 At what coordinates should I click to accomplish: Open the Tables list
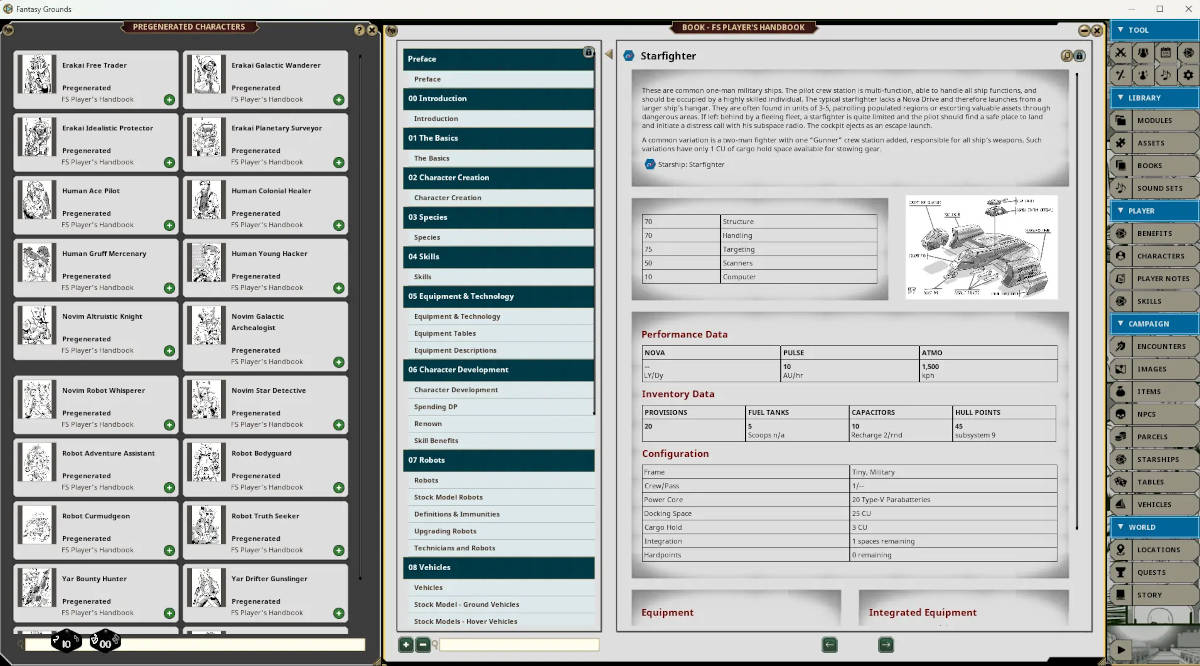pyautogui.click(x=1154, y=482)
